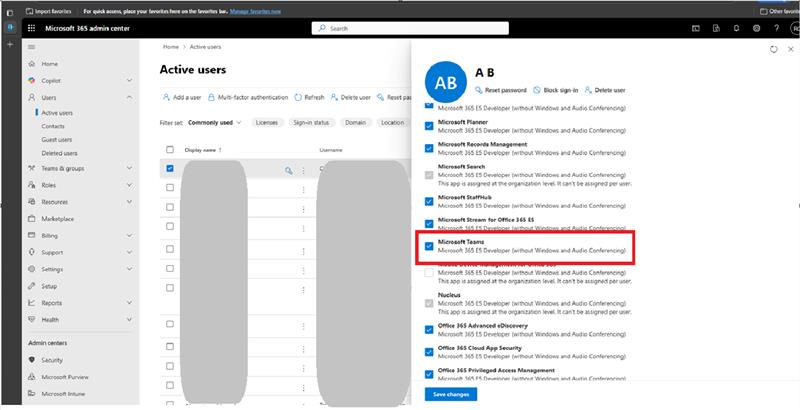Open the Microsoft Purview admin center
The image size is (800, 410).
coord(65,377)
